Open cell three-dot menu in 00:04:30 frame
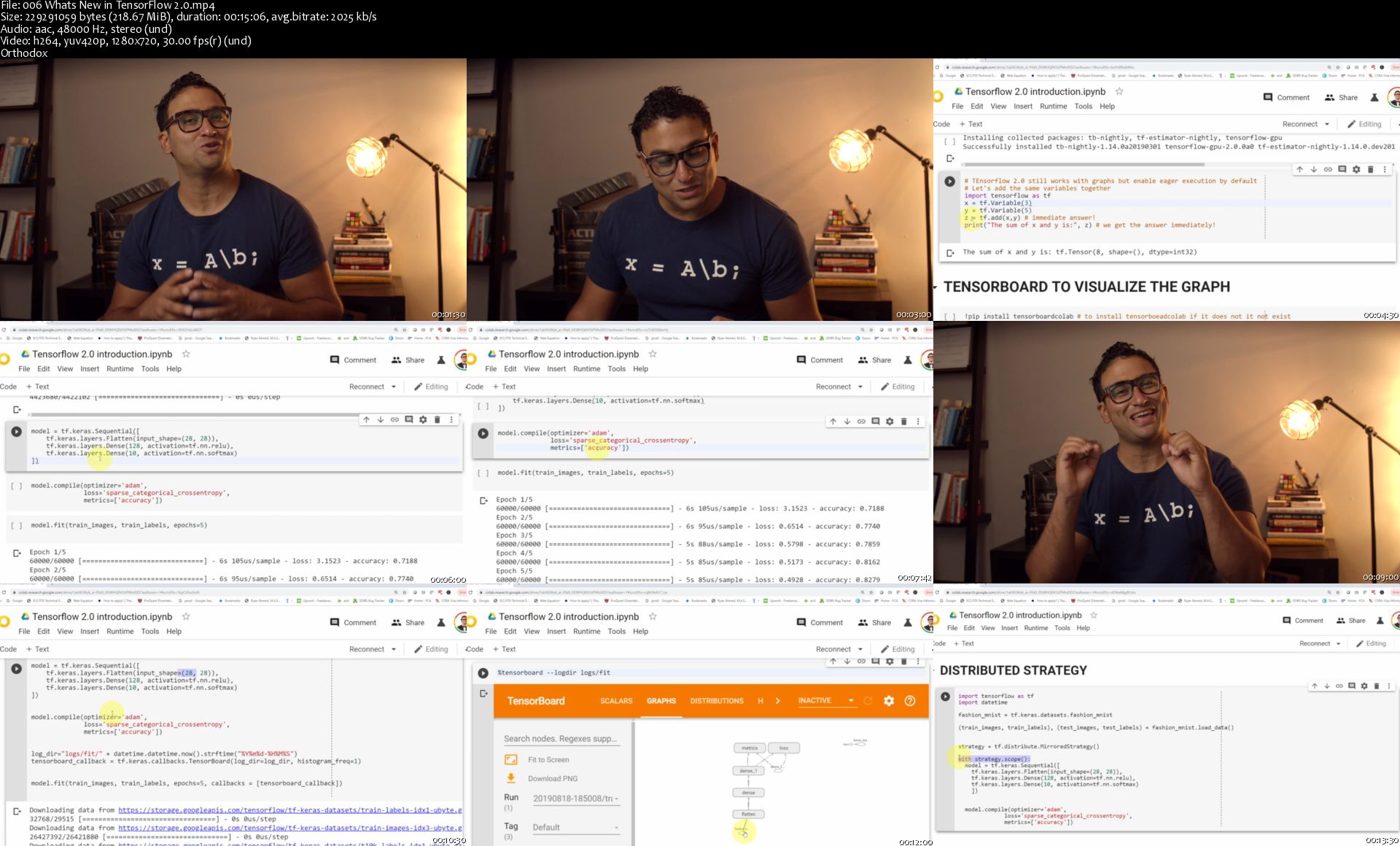The height and width of the screenshot is (846, 1400). pyautogui.click(x=1385, y=169)
